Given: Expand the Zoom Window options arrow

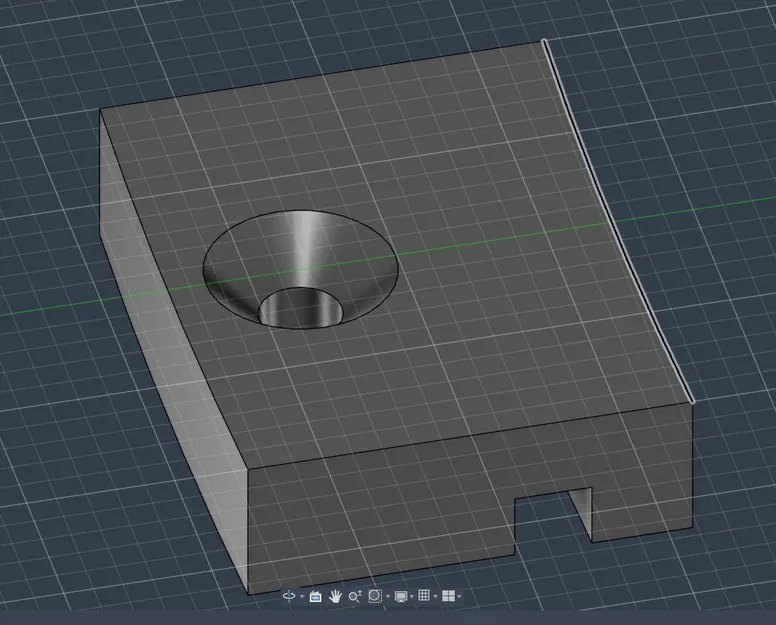Looking at the screenshot, I should [x=388, y=597].
